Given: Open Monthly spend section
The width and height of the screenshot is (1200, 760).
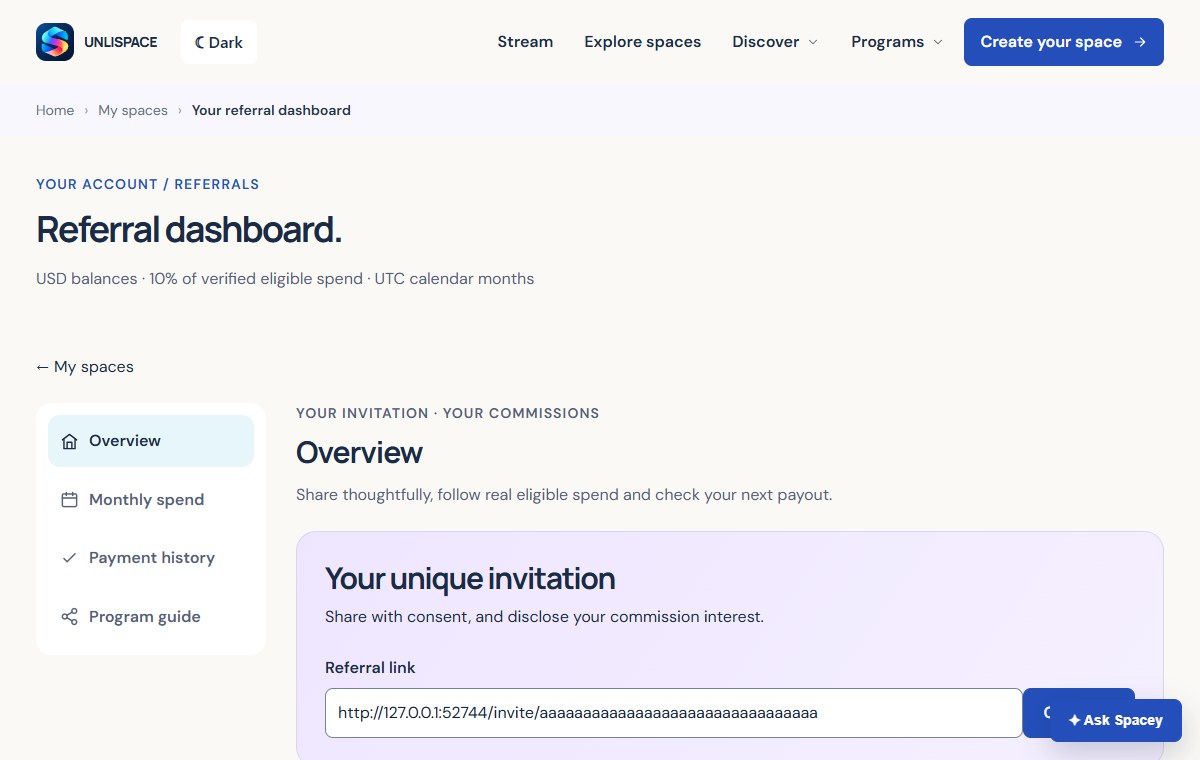Looking at the screenshot, I should click(151, 500).
